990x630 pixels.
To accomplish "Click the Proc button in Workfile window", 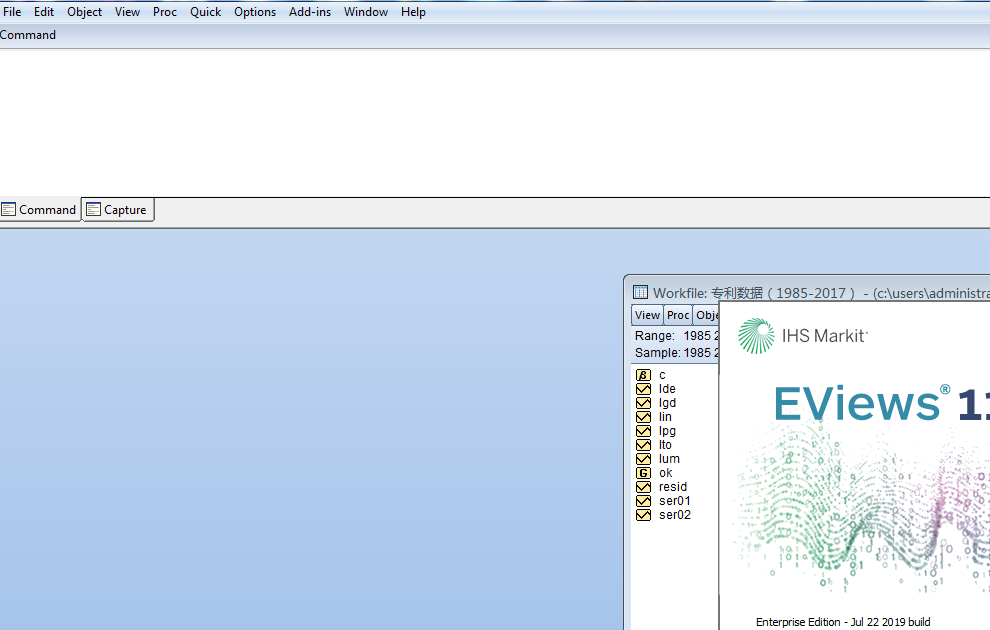I will tap(678, 315).
